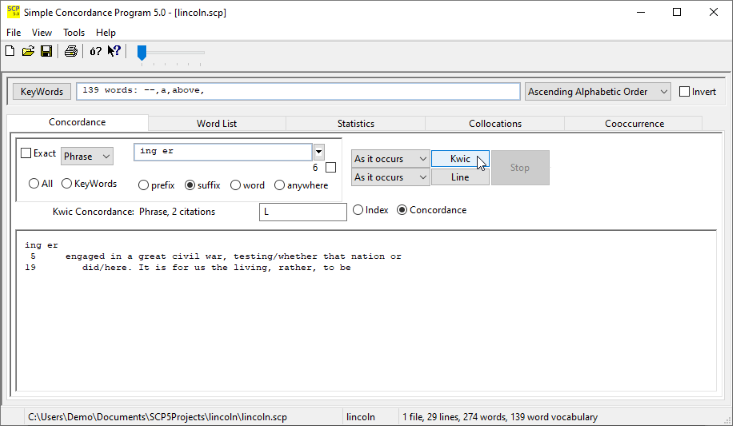Choose the Index radio option

(358, 210)
